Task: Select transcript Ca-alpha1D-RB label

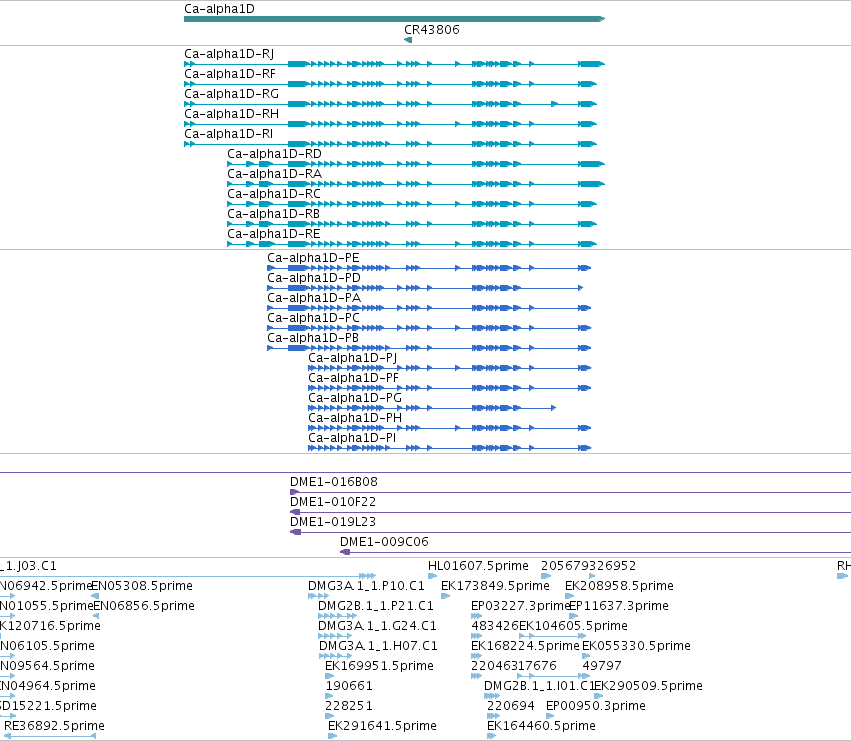Action: (x=273, y=214)
